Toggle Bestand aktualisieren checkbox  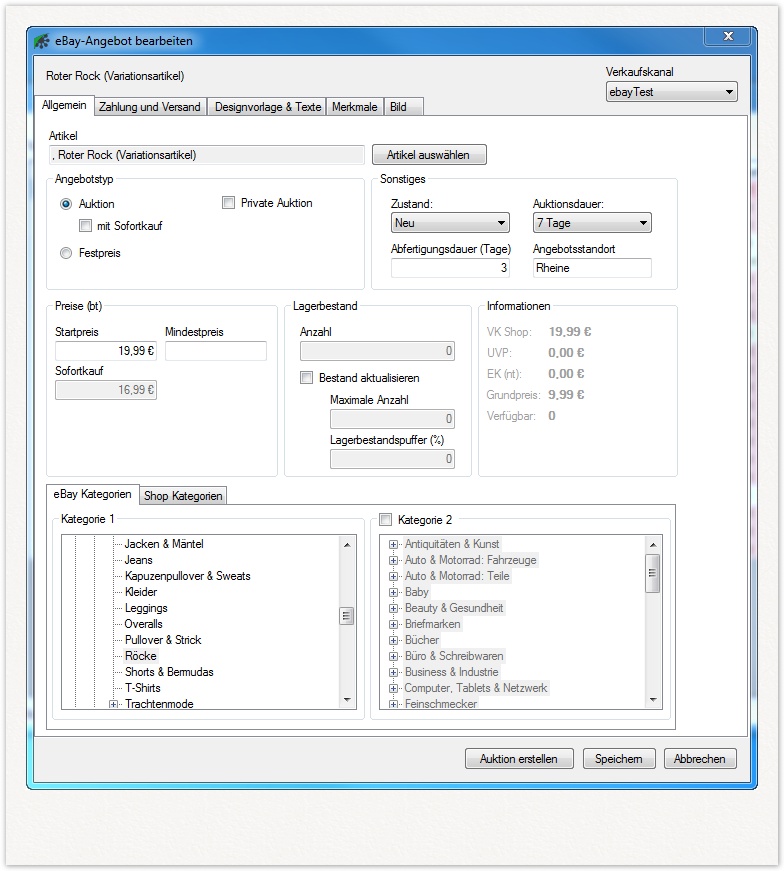tap(307, 378)
